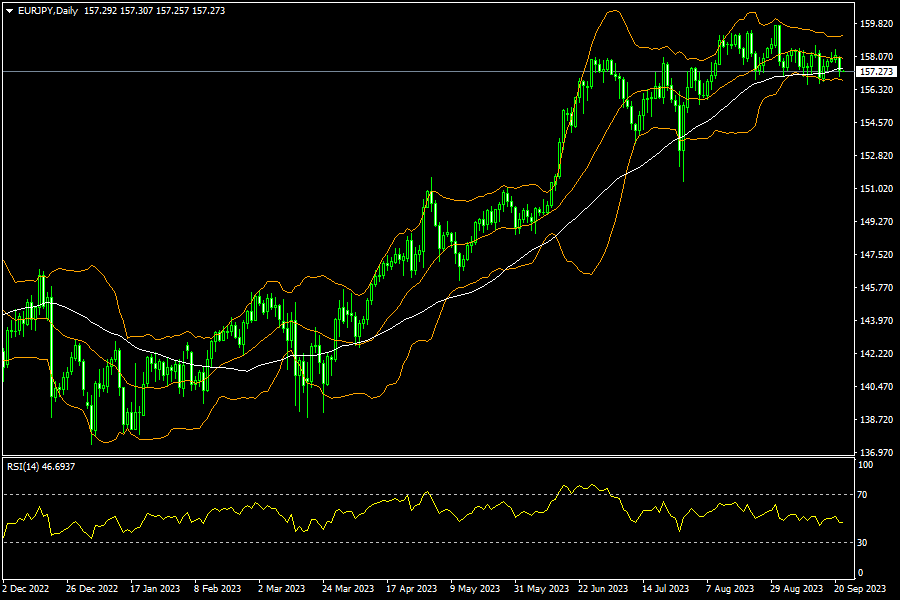Click the OHLC values 157.292 157.307 157.257 157.273
Image resolution: width=900 pixels, height=600 pixels.
(x=154, y=11)
